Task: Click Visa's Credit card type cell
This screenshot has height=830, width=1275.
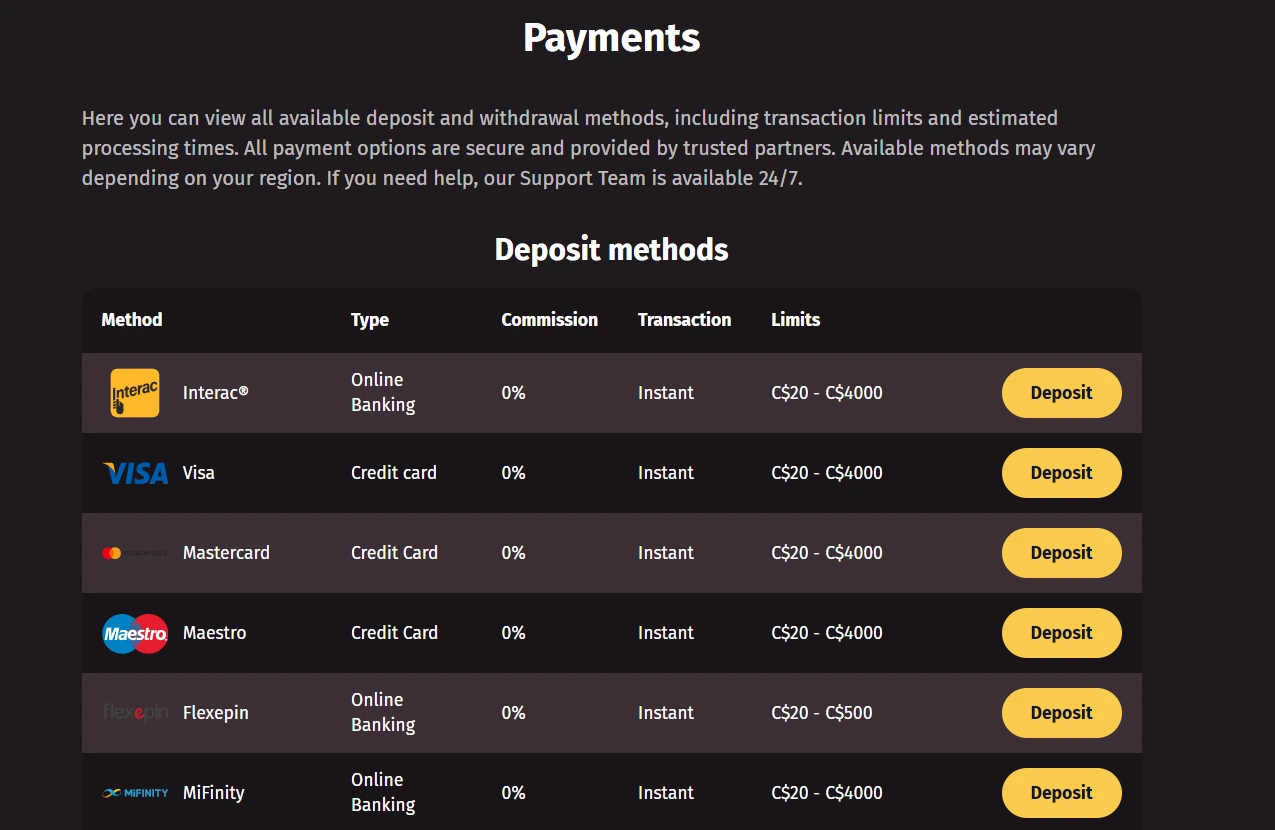Action: click(394, 473)
